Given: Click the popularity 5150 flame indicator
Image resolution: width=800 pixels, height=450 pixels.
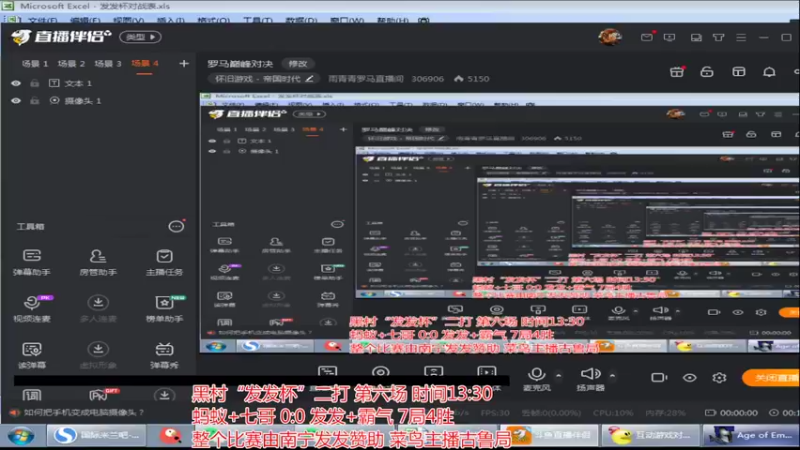Looking at the screenshot, I should 471,79.
